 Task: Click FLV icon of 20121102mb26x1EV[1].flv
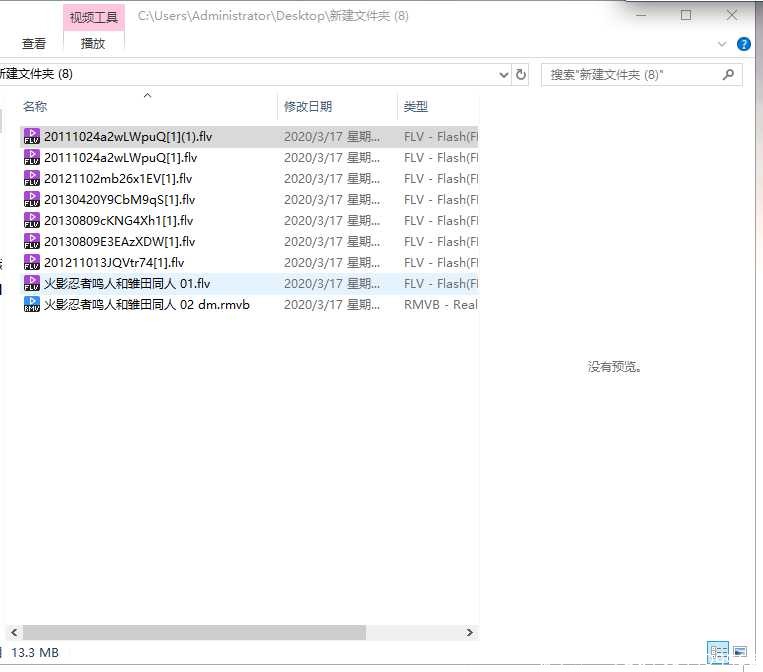(32, 179)
